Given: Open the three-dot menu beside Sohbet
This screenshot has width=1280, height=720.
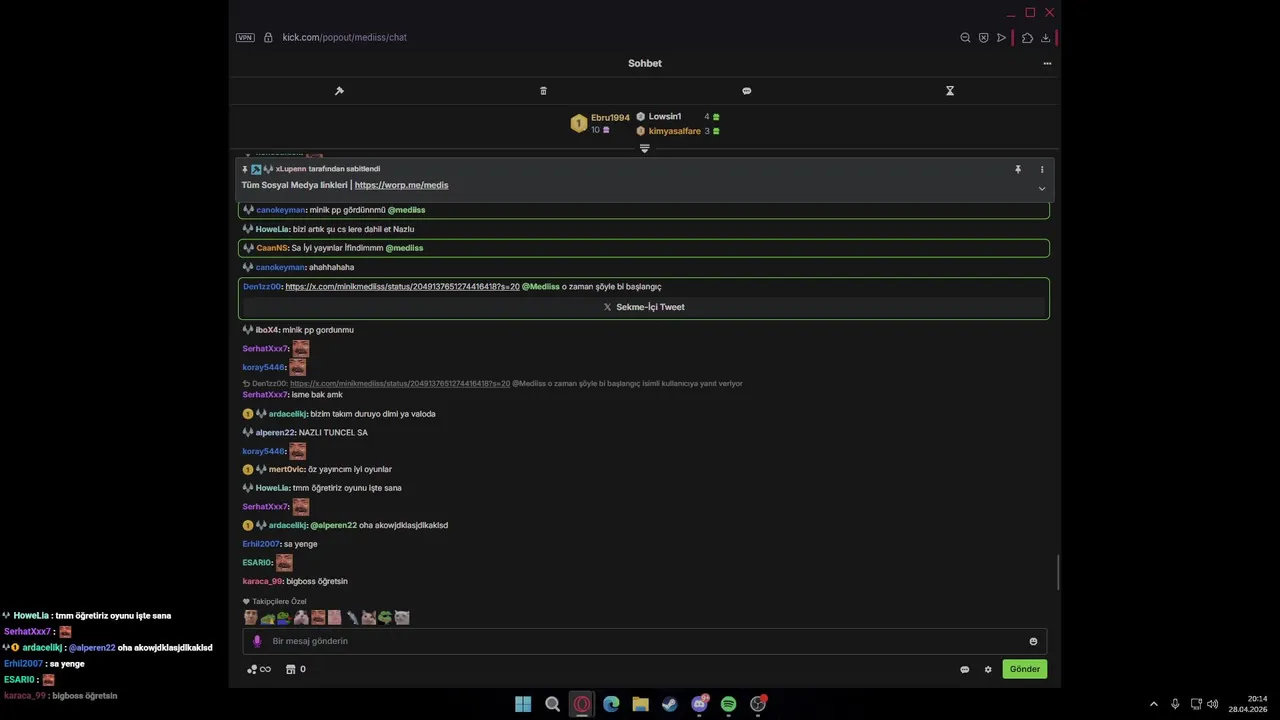Looking at the screenshot, I should [1047, 63].
